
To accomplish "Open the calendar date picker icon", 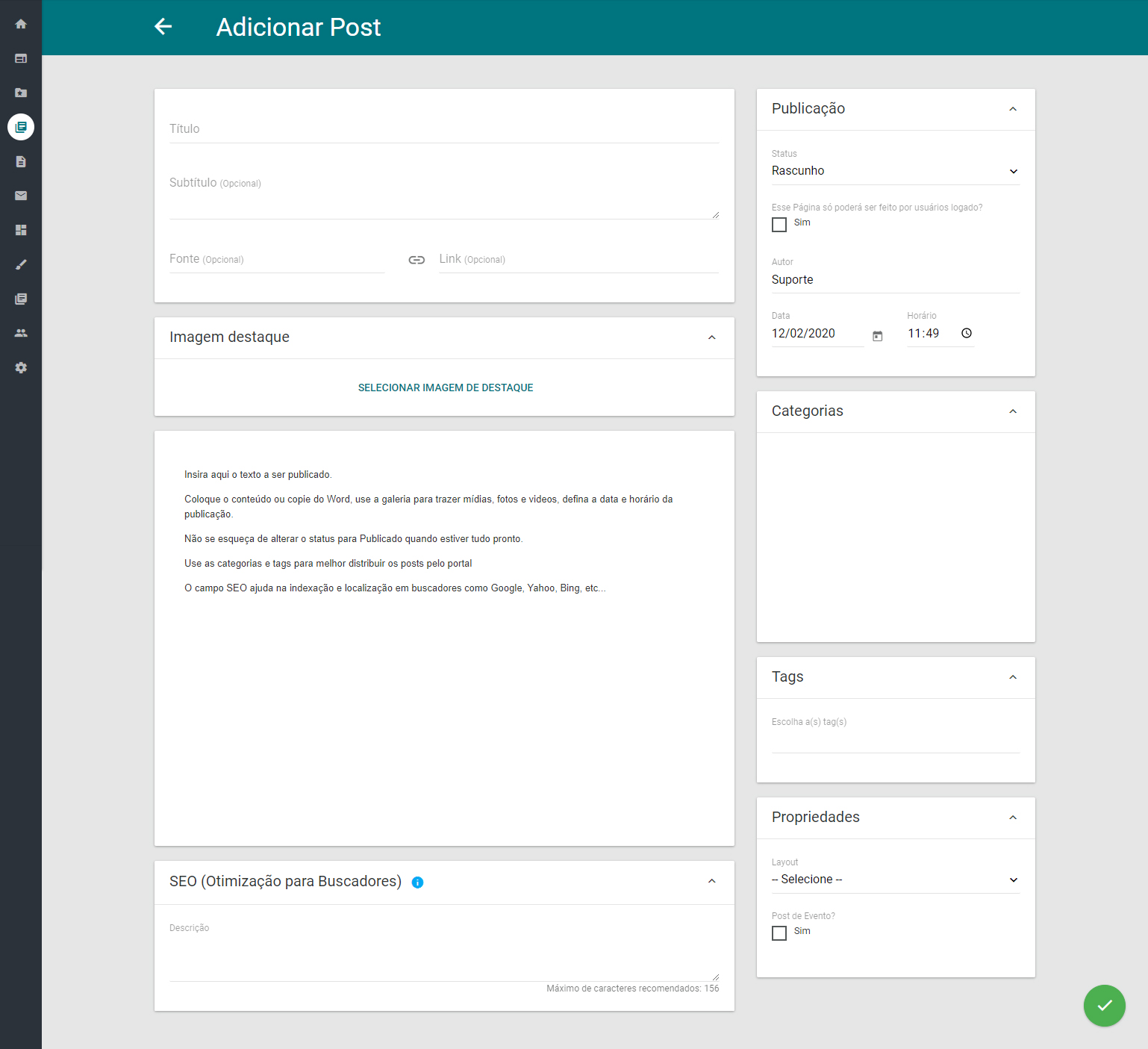I will coord(878,336).
